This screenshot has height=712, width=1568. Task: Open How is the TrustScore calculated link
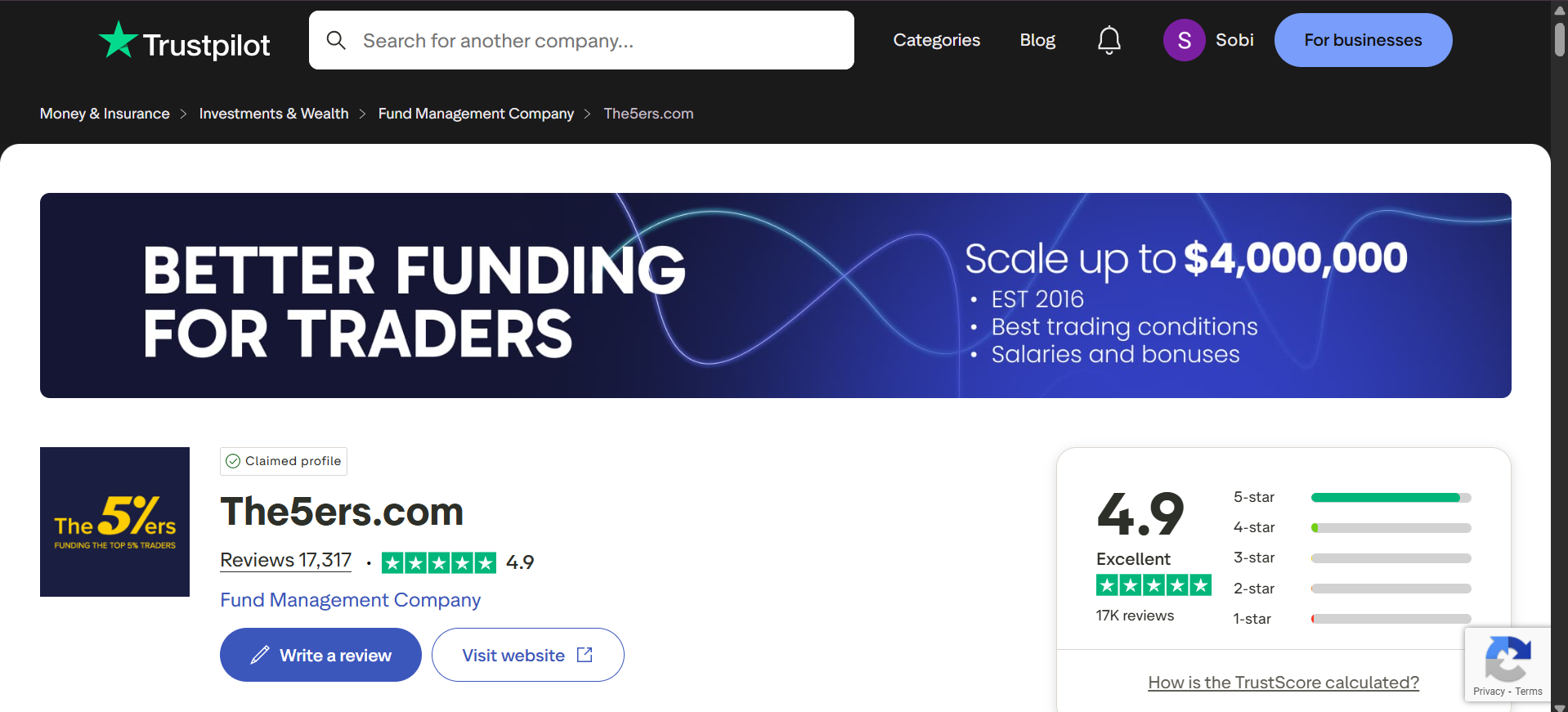pyautogui.click(x=1283, y=682)
